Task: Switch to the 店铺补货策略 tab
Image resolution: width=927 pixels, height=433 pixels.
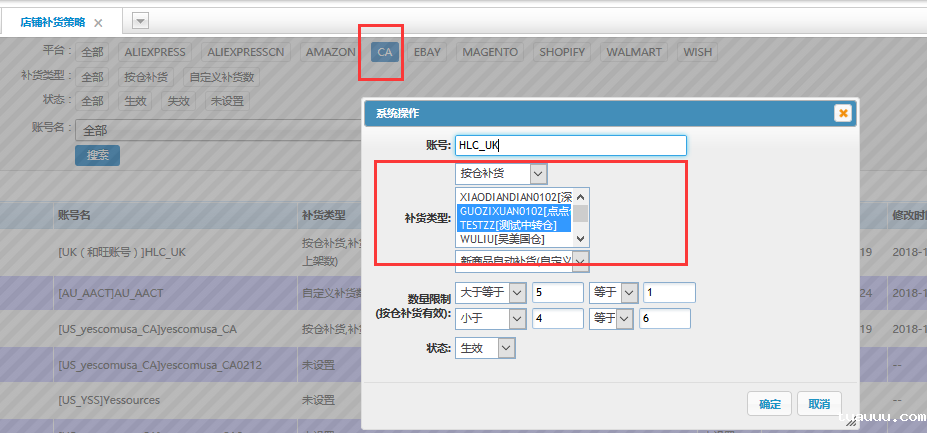Action: pyautogui.click(x=54, y=22)
